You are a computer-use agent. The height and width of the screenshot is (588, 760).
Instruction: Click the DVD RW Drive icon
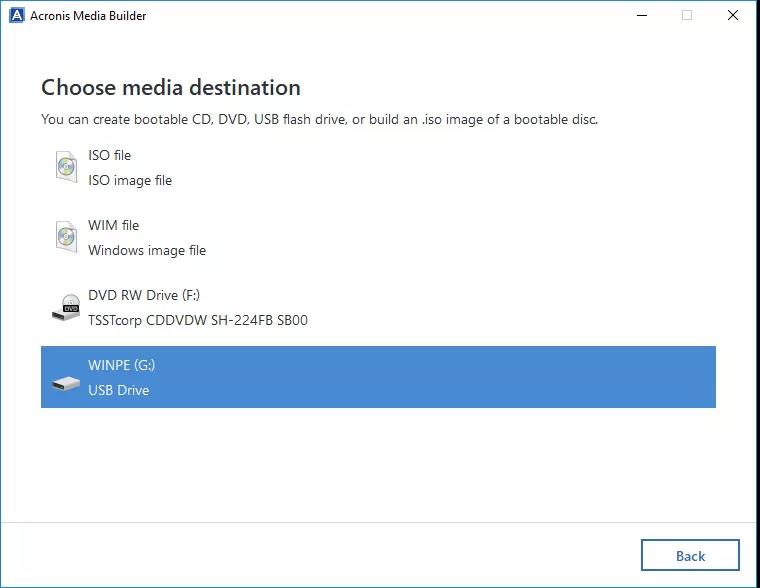(66, 308)
